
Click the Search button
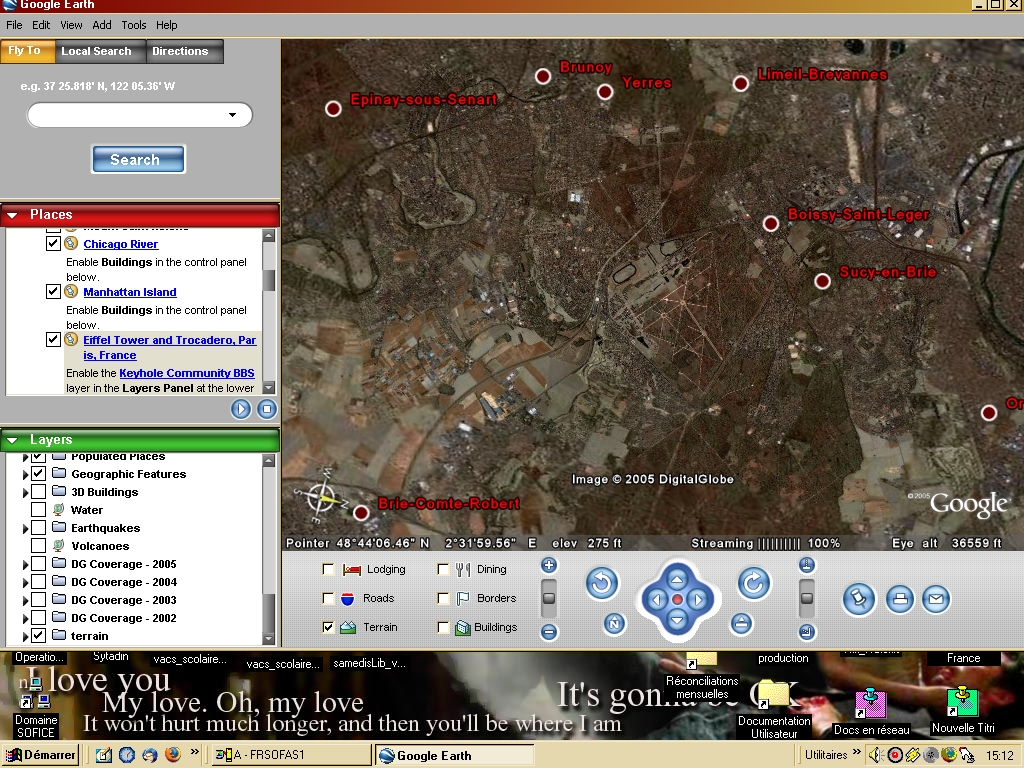coord(138,159)
